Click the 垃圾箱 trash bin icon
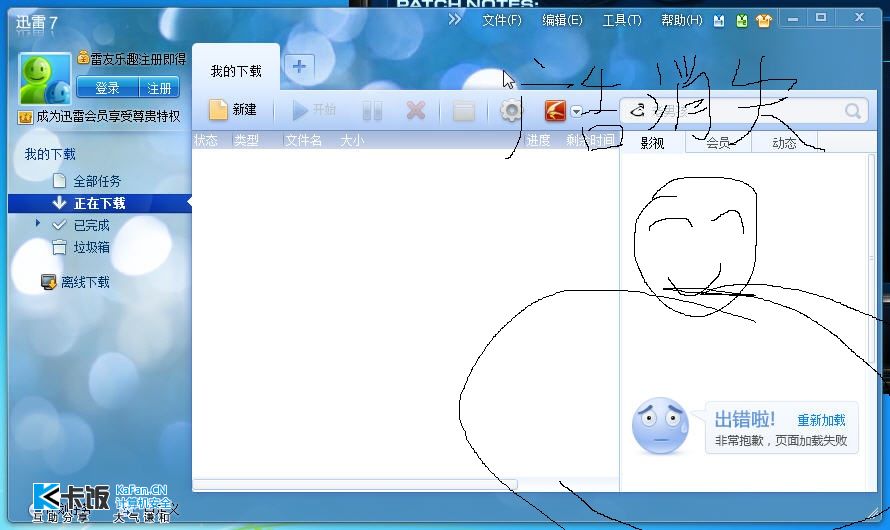890x530 pixels. click(59, 247)
